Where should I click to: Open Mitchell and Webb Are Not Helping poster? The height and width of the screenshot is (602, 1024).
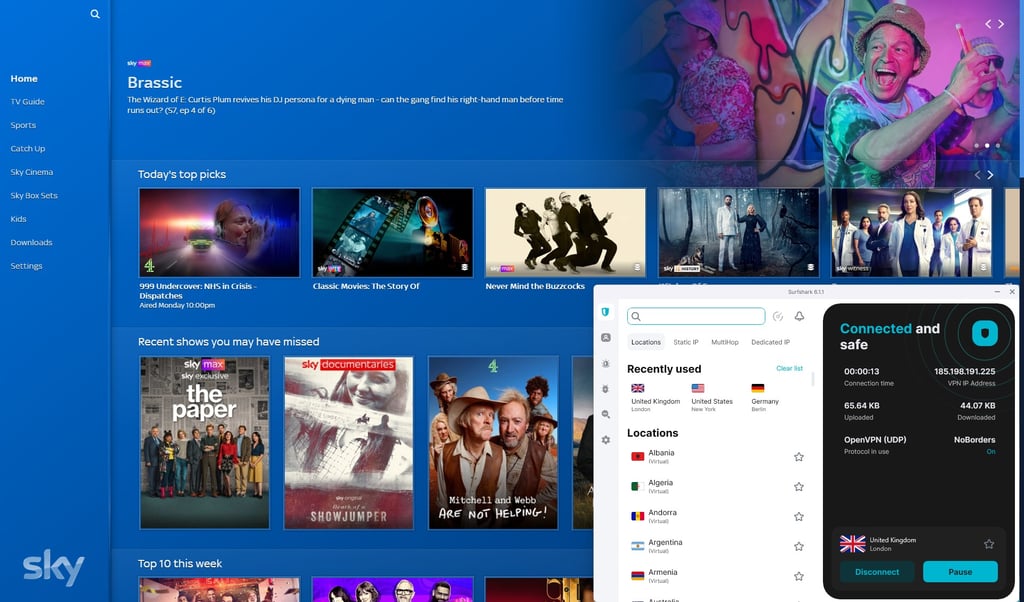point(493,443)
